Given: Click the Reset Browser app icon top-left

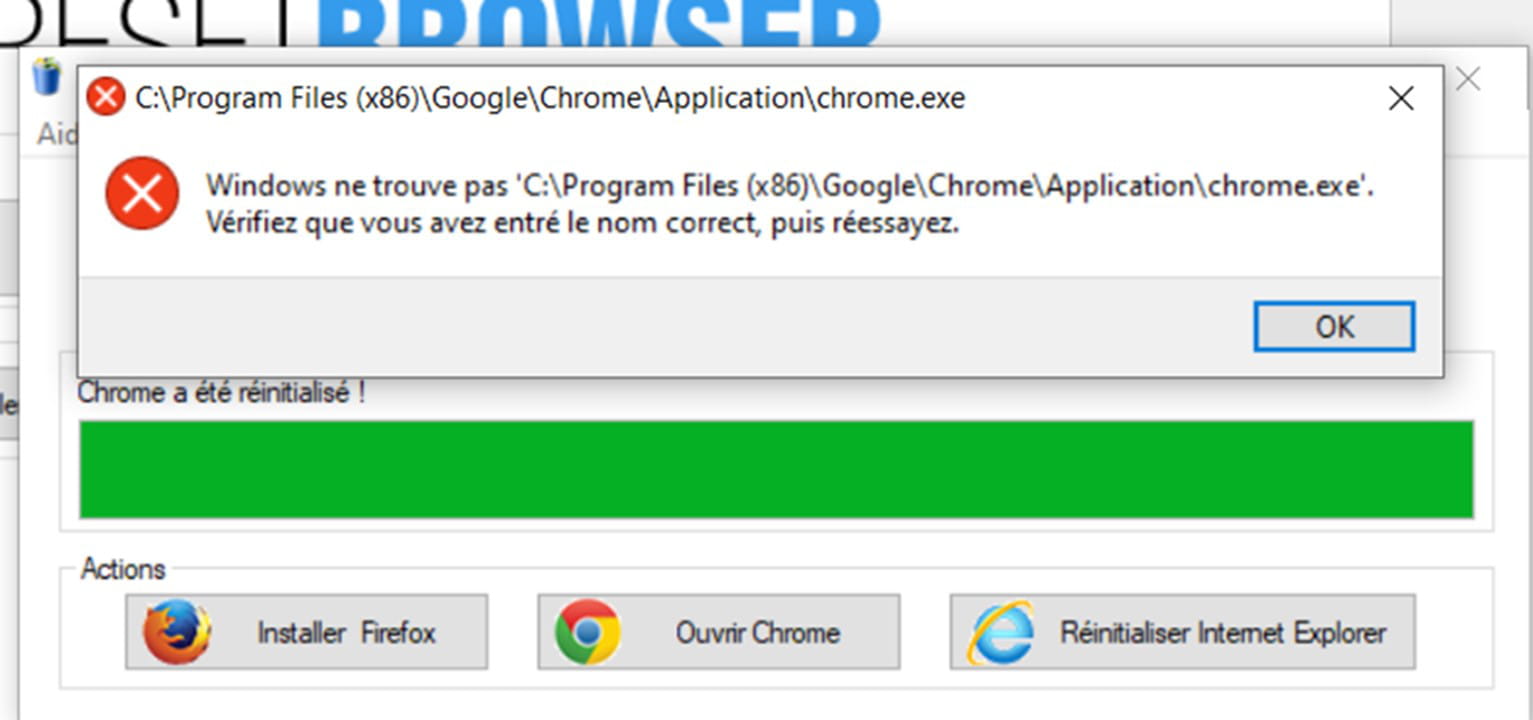Looking at the screenshot, I should (47, 77).
